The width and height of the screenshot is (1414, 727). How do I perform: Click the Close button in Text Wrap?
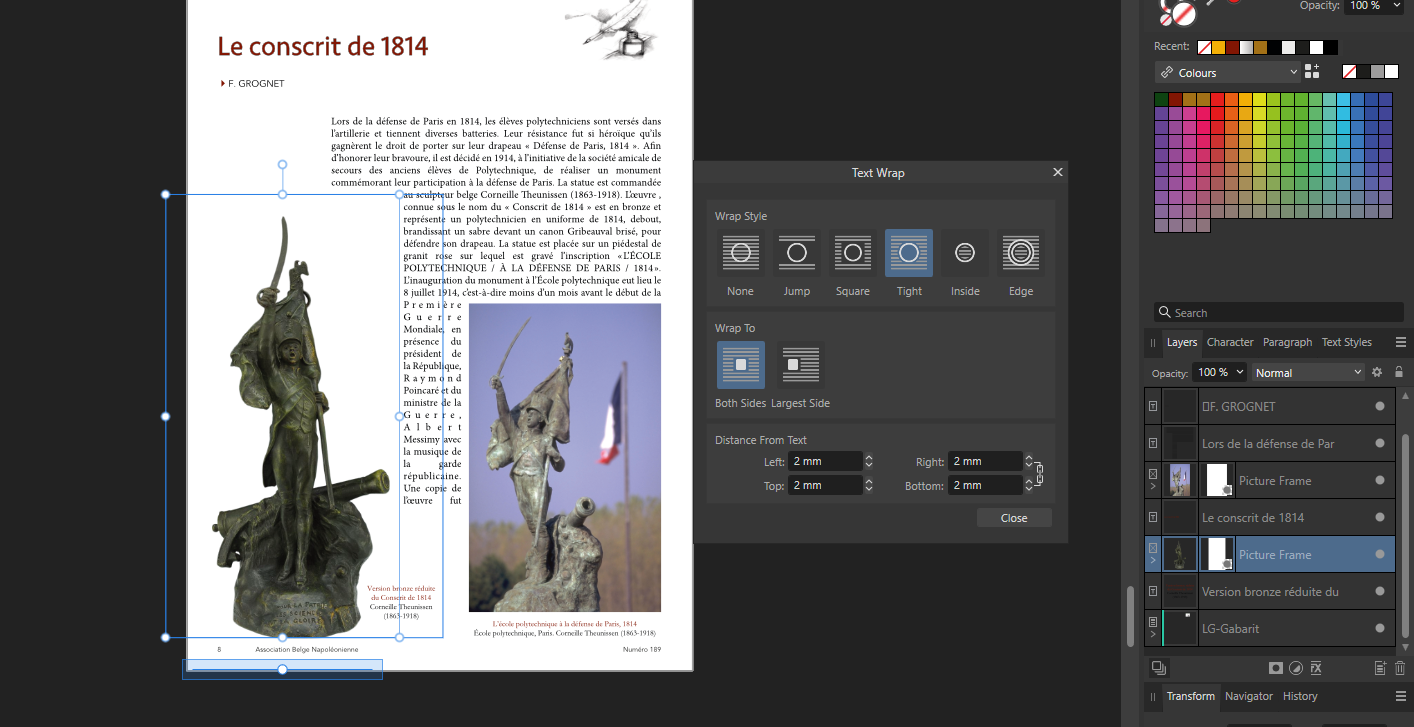click(1014, 518)
